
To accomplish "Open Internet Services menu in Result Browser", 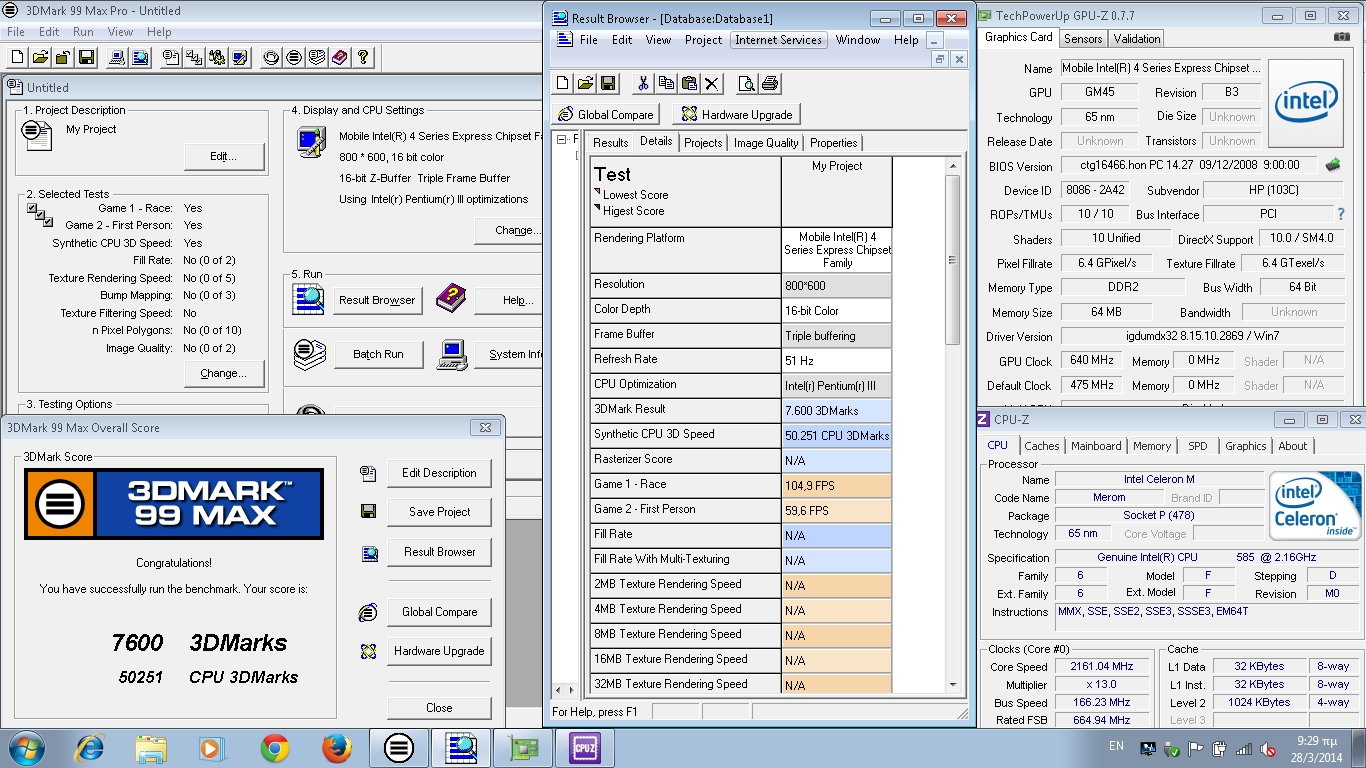I will click(x=778, y=40).
